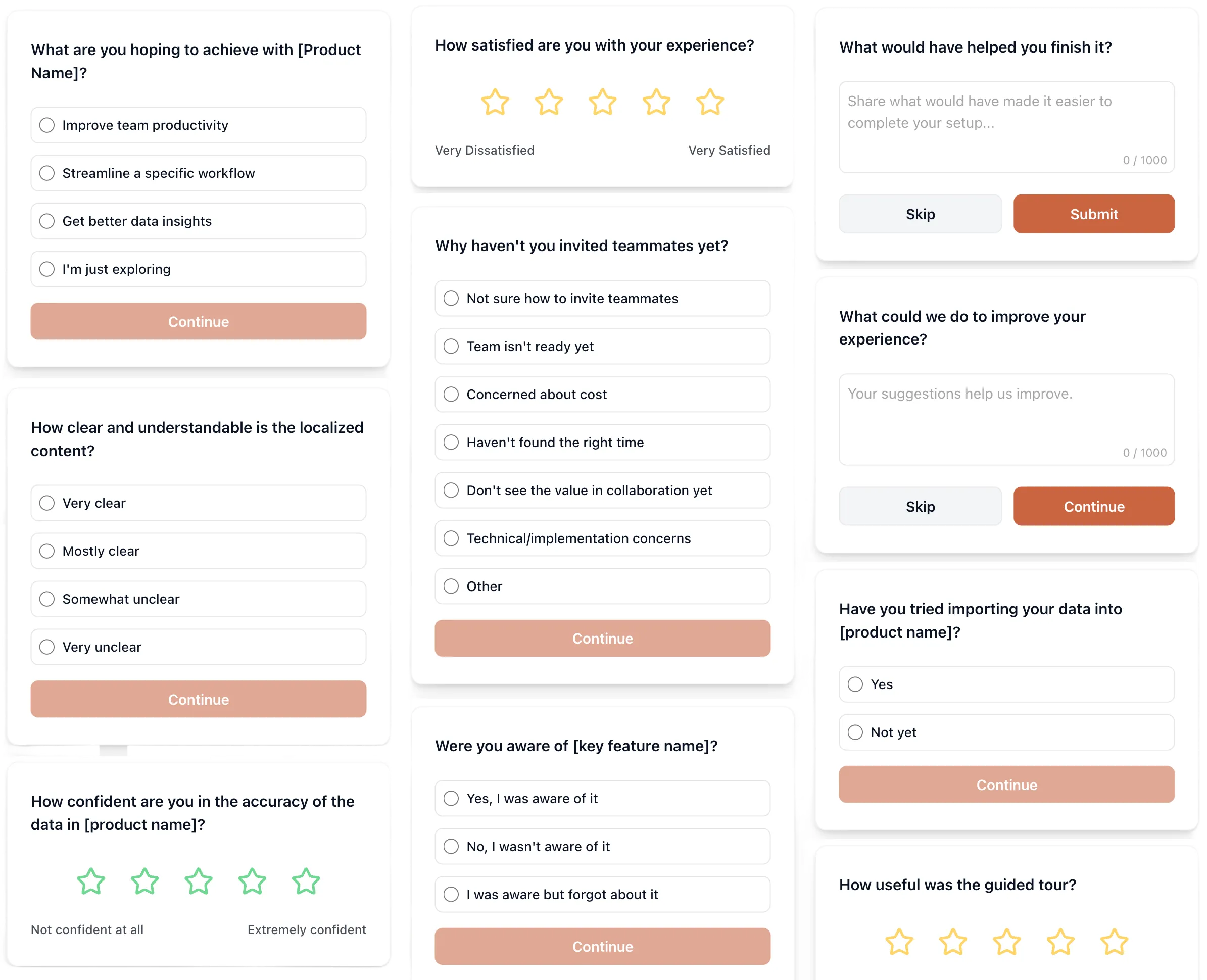
Task: Select the first star for Very Dissatisfied
Action: pyautogui.click(x=494, y=103)
